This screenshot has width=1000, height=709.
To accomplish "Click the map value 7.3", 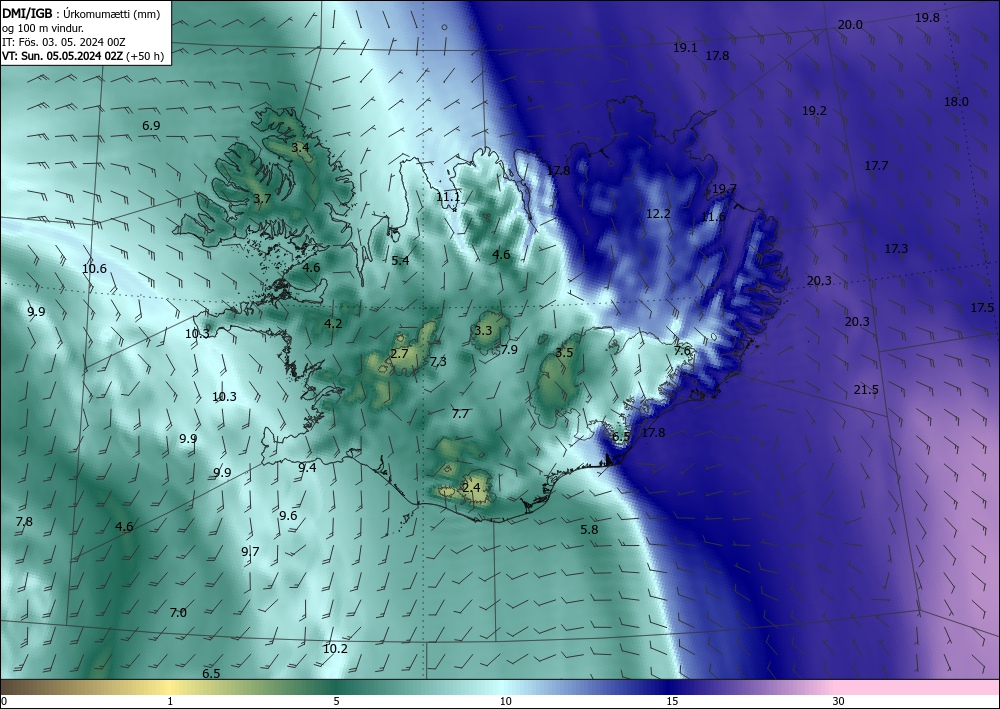I will point(438,362).
